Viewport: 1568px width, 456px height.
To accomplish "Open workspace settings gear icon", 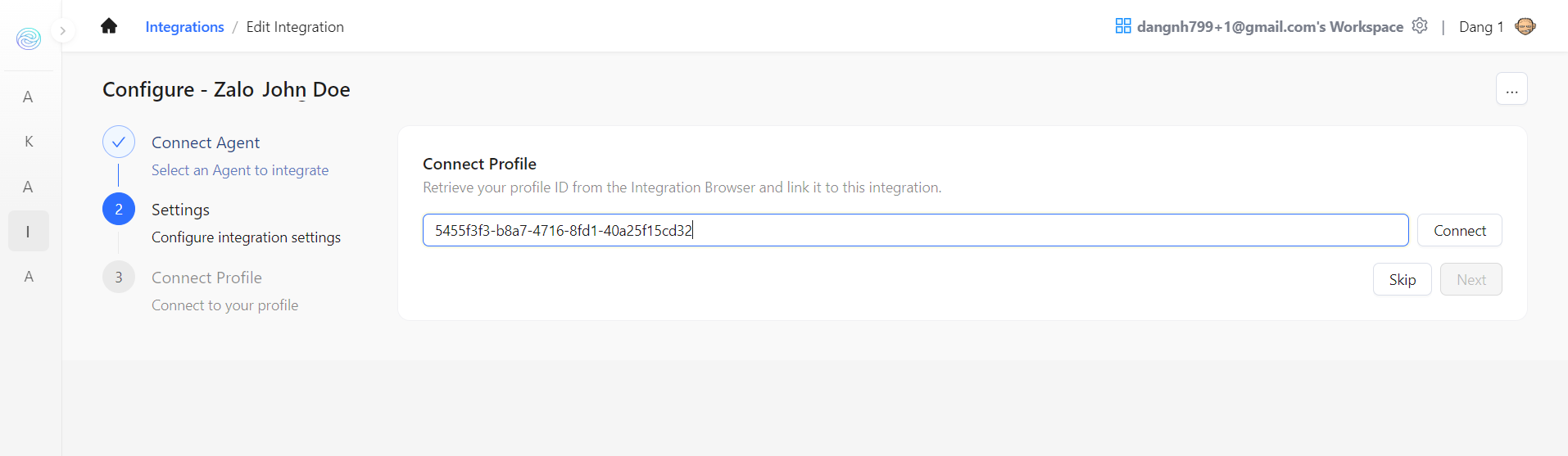I will 1420,26.
